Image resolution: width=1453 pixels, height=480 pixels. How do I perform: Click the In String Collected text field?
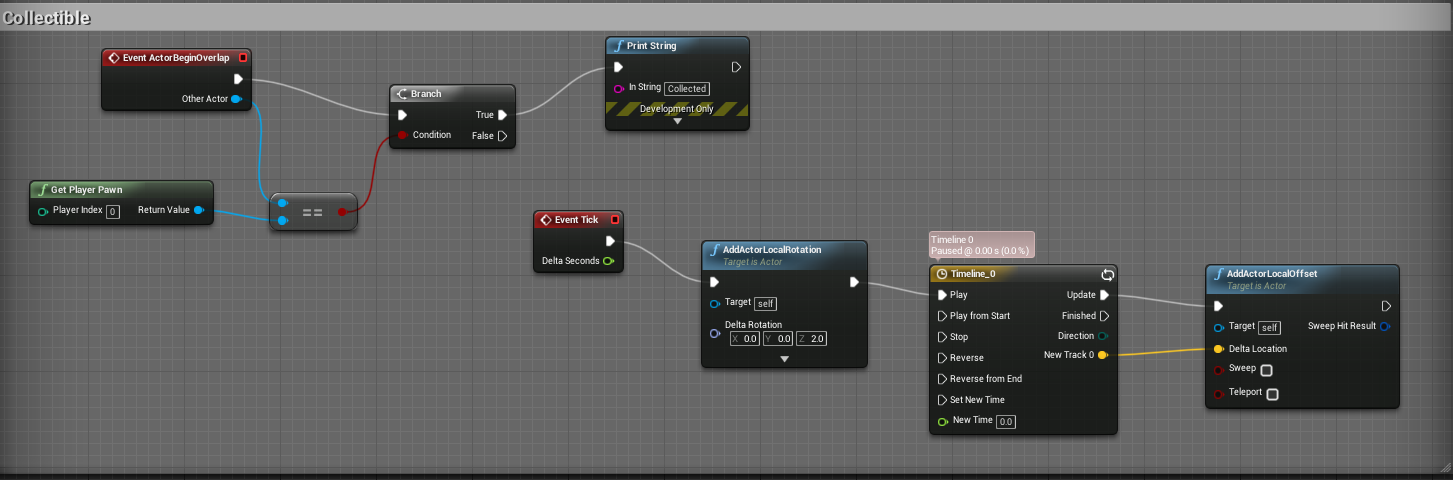[687, 88]
